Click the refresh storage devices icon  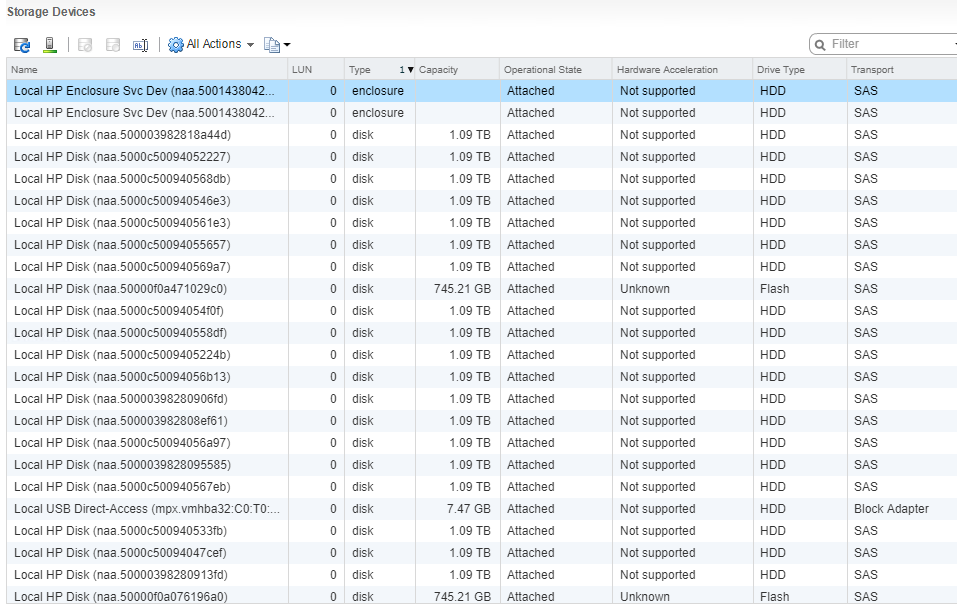point(22,45)
